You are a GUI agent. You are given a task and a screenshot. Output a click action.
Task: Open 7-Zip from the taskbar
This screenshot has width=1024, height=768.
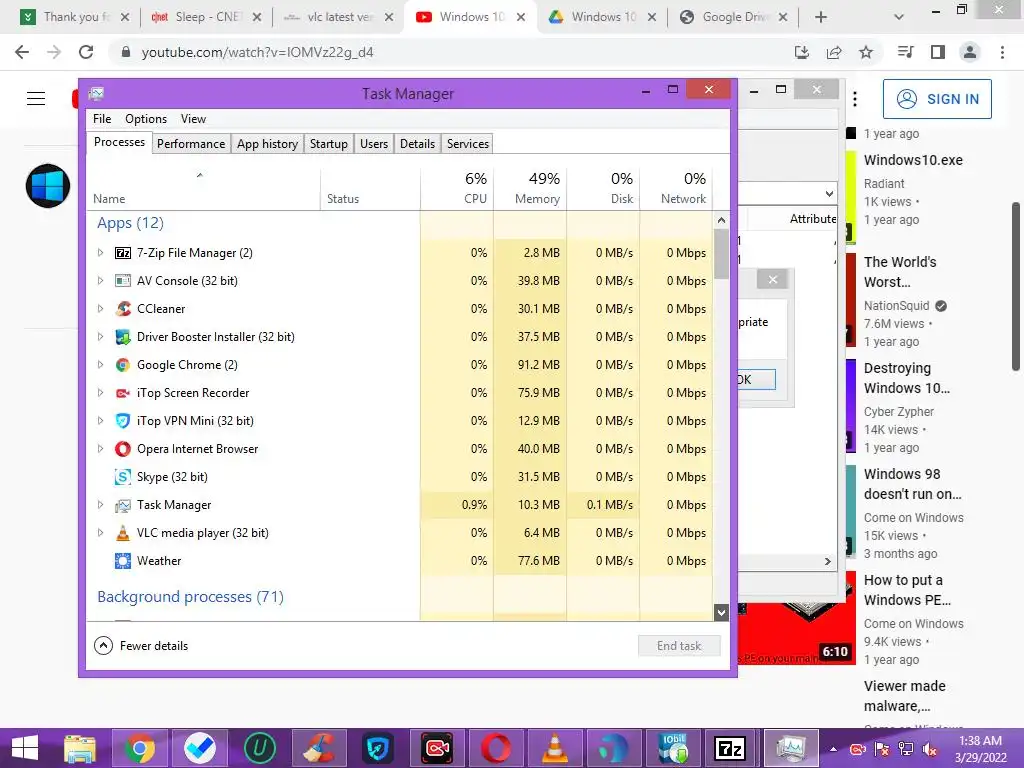pyautogui.click(x=731, y=748)
